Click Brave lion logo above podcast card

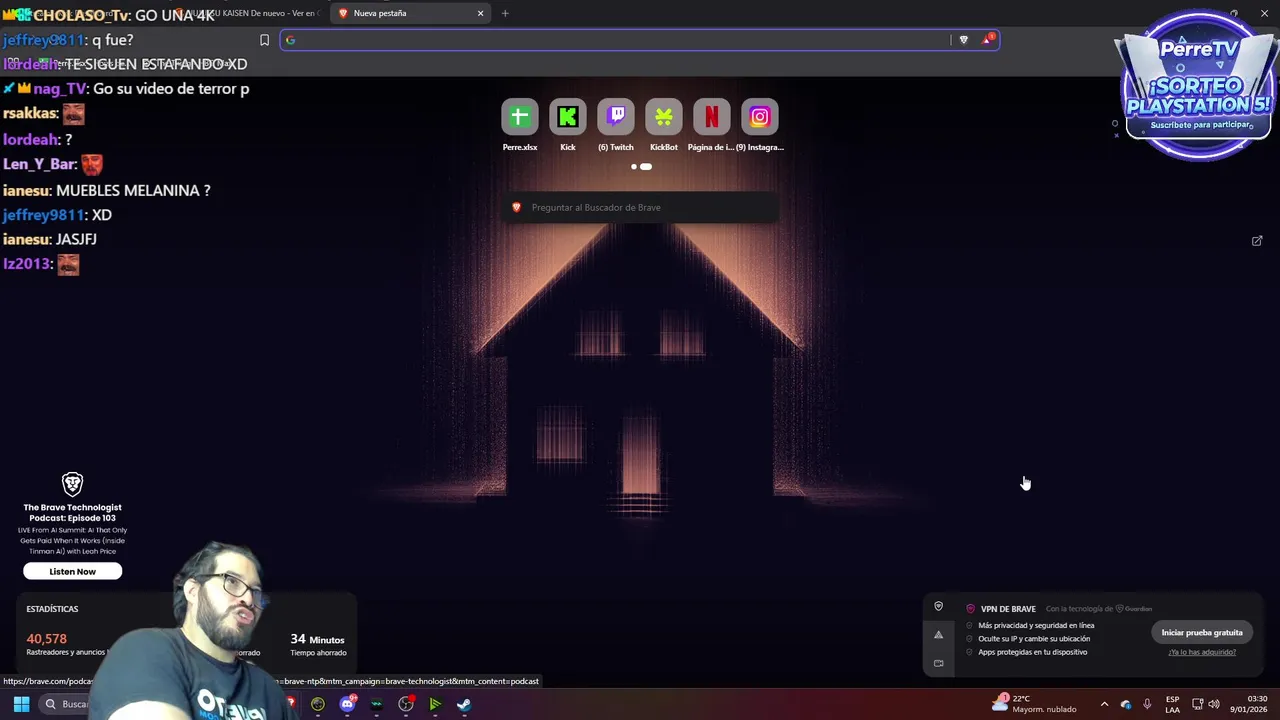73,485
